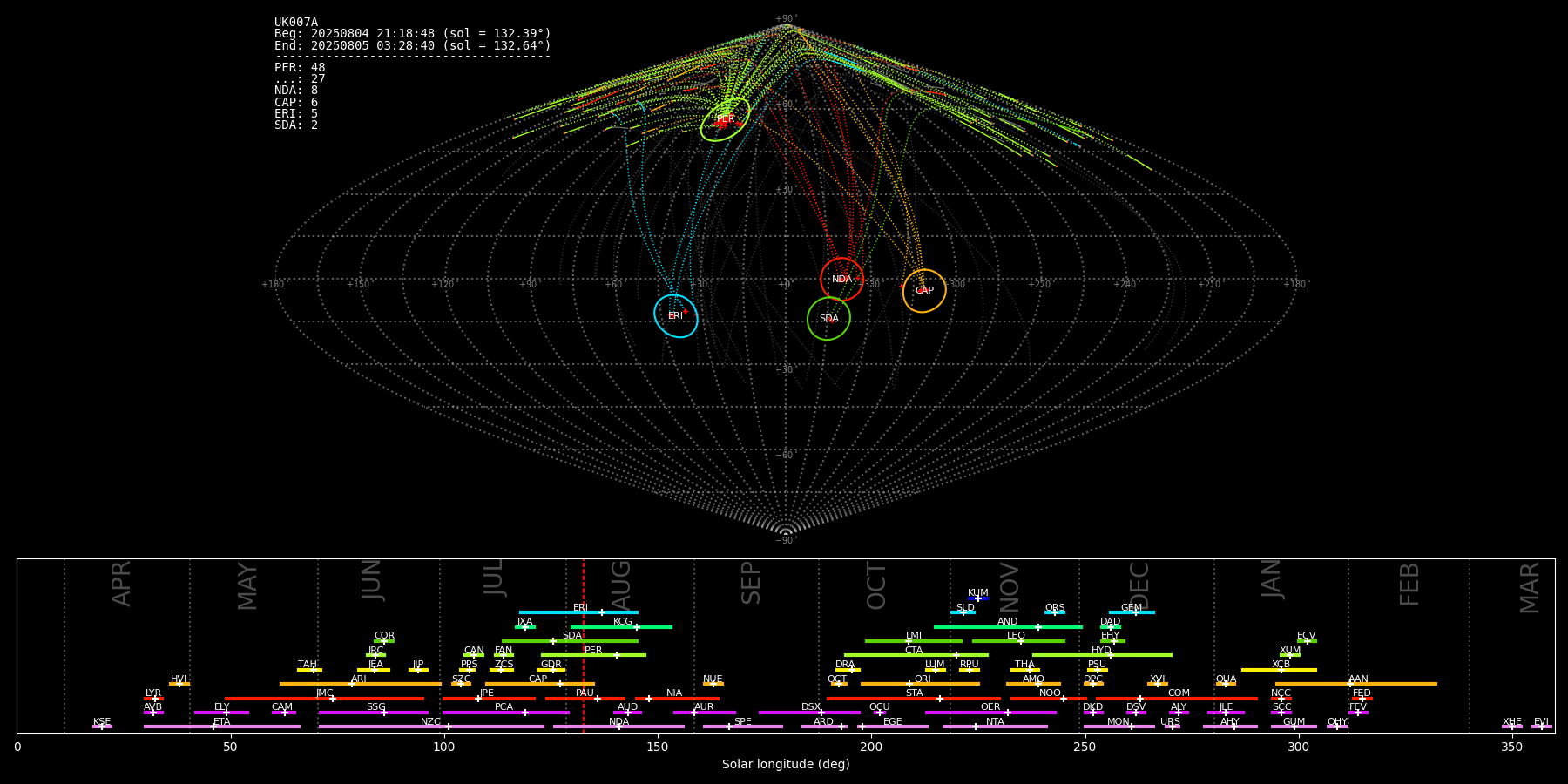Screen dimensions: 1568x784
Task: Click legend entry 'NDA: 8'
Action: (x=296, y=91)
